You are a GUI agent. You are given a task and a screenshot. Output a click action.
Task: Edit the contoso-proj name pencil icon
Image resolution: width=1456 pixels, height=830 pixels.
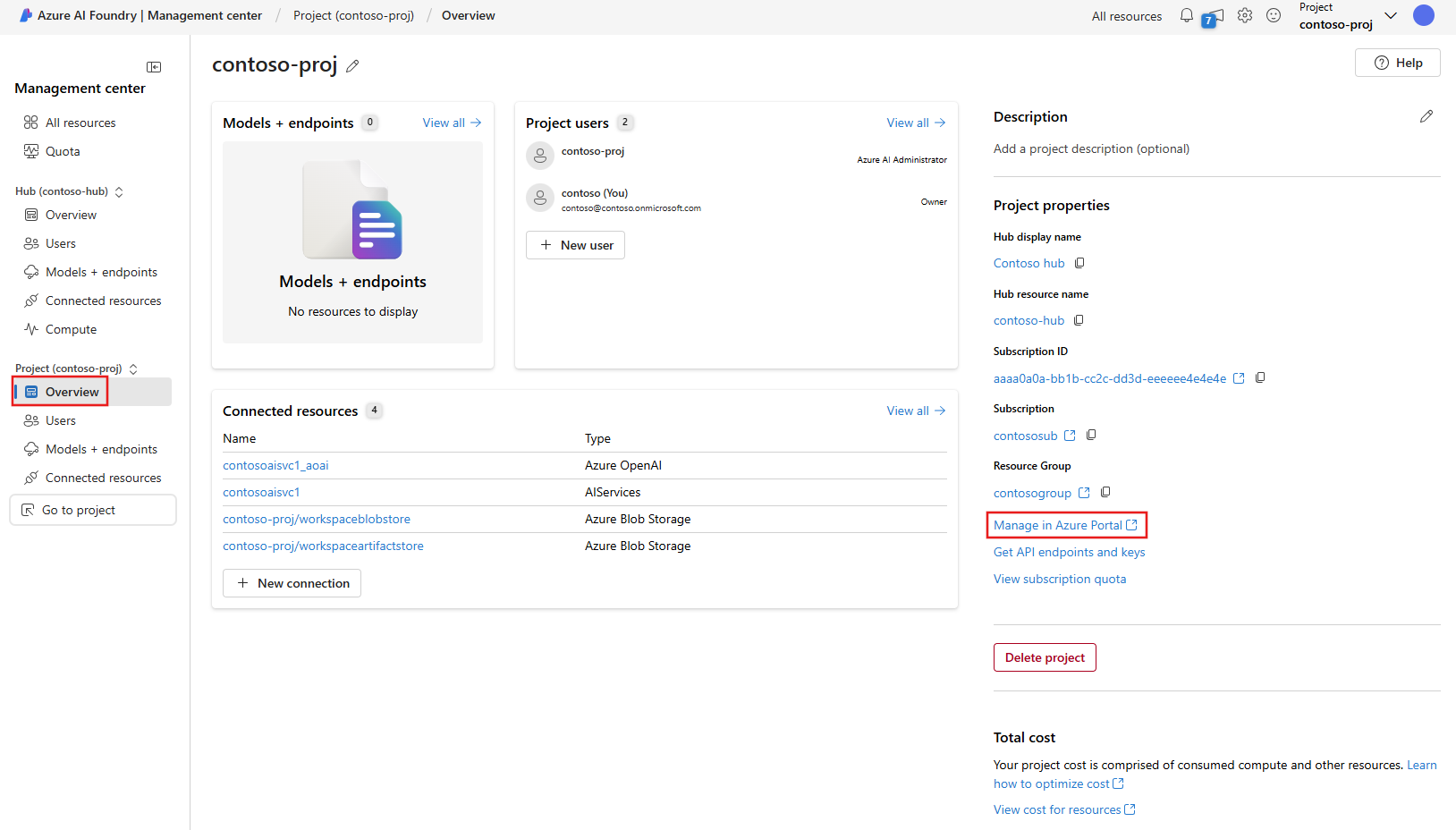coord(352,66)
